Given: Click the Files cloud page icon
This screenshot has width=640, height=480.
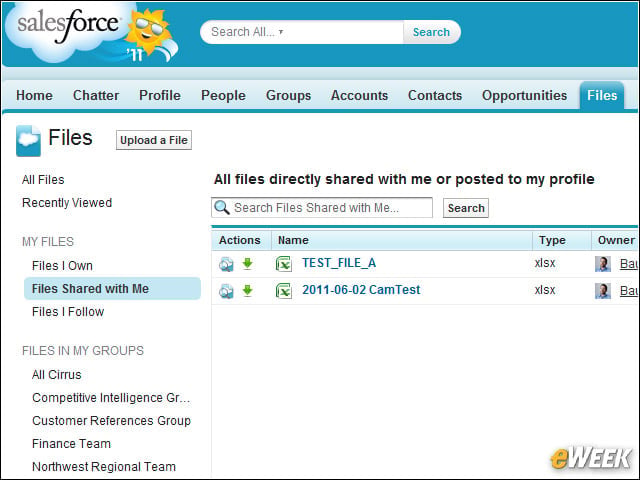Looking at the screenshot, I should click(29, 141).
